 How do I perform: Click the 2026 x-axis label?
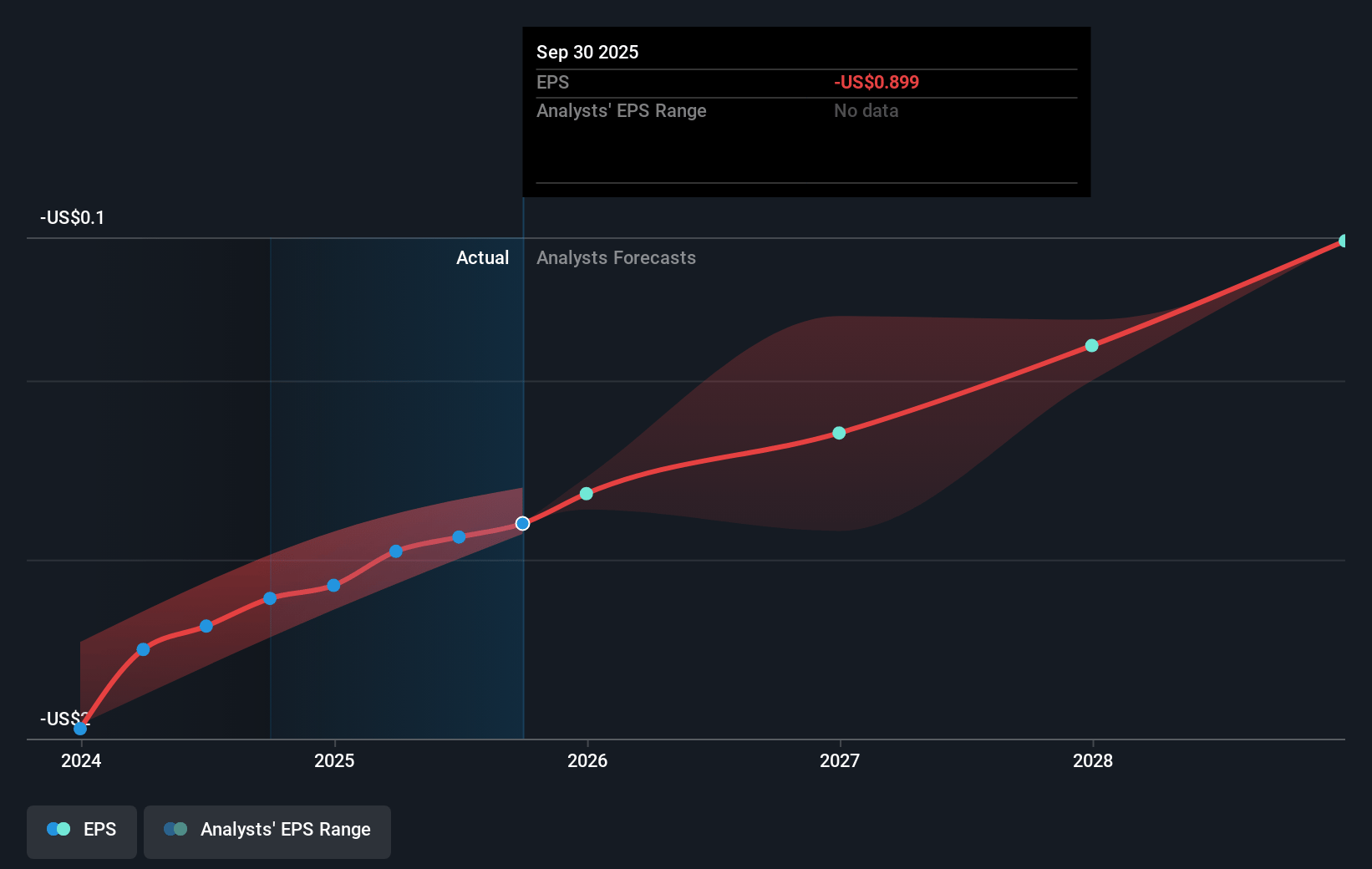587,760
